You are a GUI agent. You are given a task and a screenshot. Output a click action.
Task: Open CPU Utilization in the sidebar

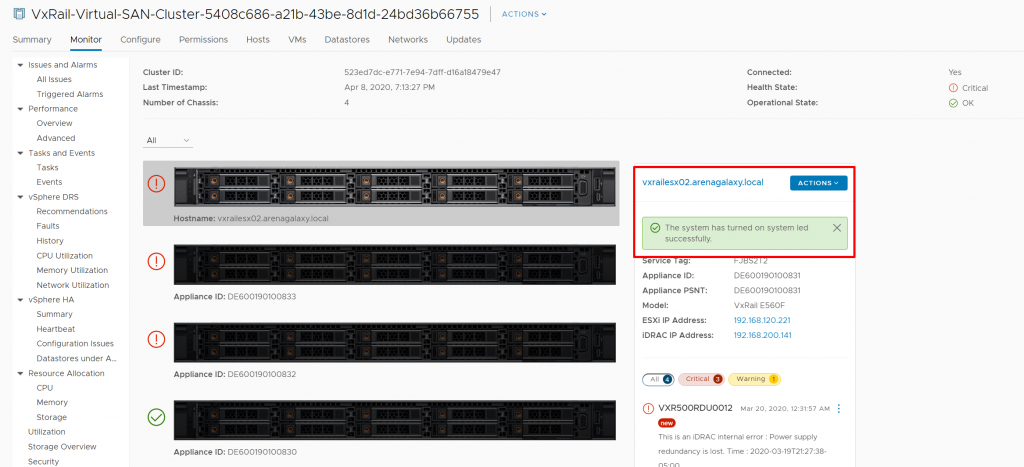coord(65,256)
